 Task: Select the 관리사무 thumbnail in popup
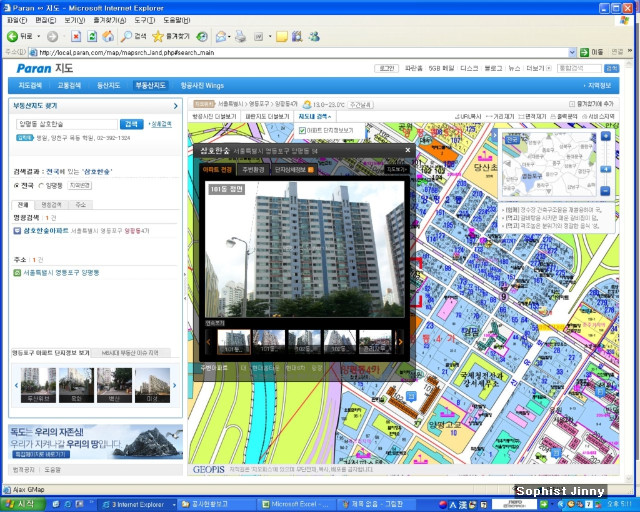pos(375,342)
